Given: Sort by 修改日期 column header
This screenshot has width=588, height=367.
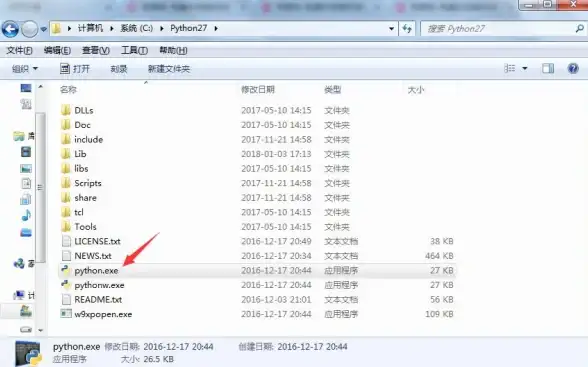Looking at the screenshot, I should [x=258, y=90].
